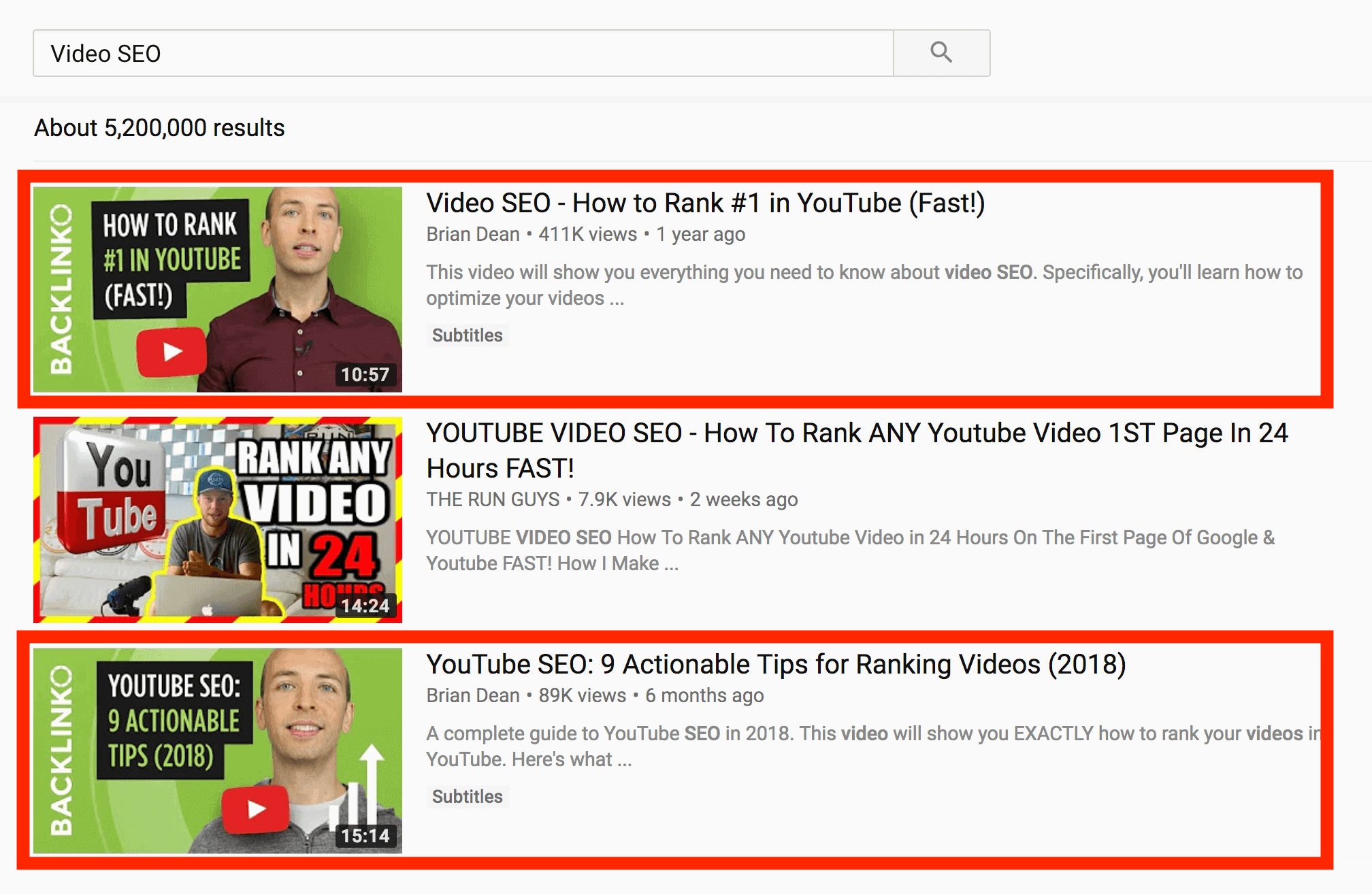Open title 'YouTube SEO: 9 Actionable Tips for Ranking Videos'
This screenshot has height=894, width=1372.
click(776, 665)
